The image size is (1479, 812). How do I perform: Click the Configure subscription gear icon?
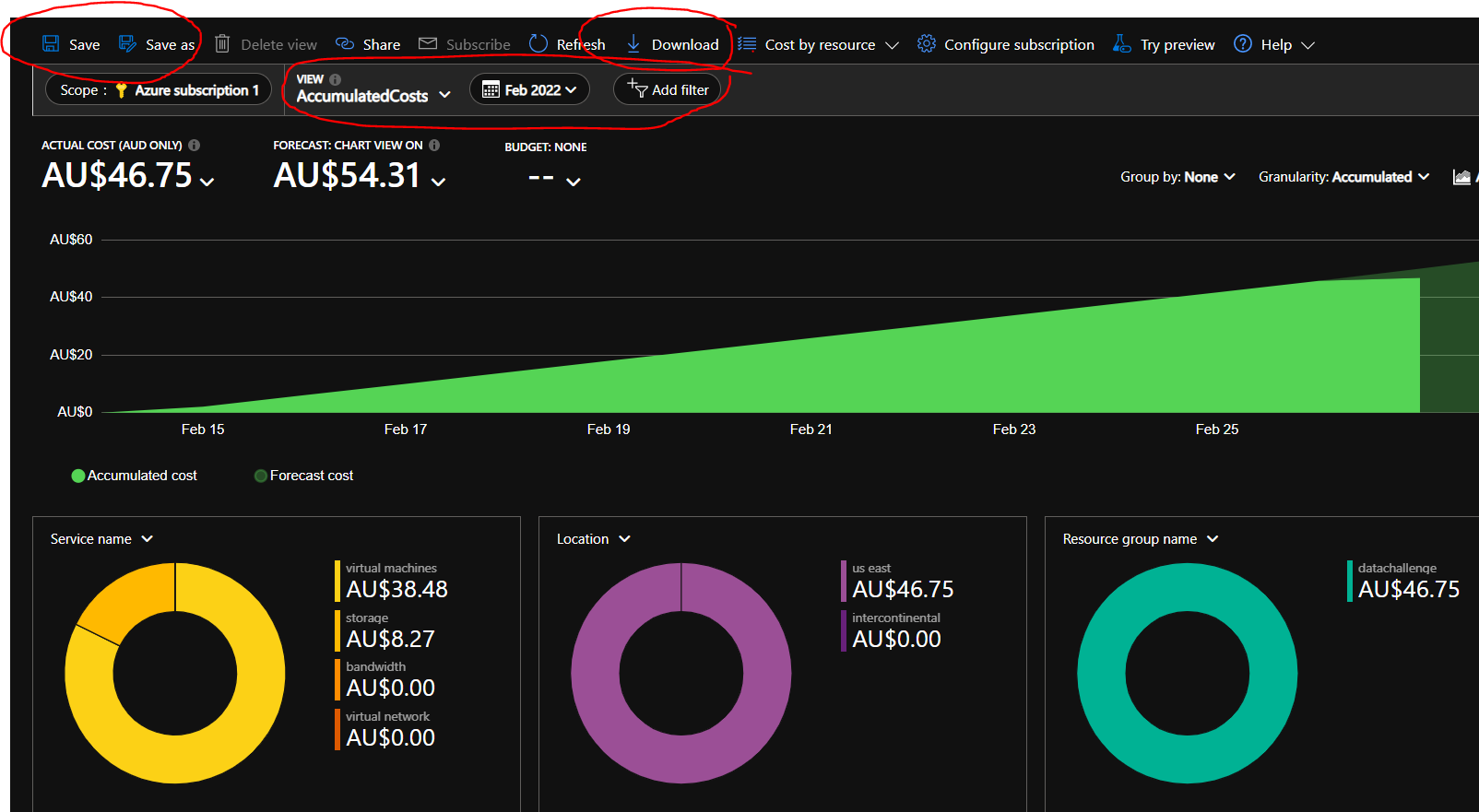927,43
